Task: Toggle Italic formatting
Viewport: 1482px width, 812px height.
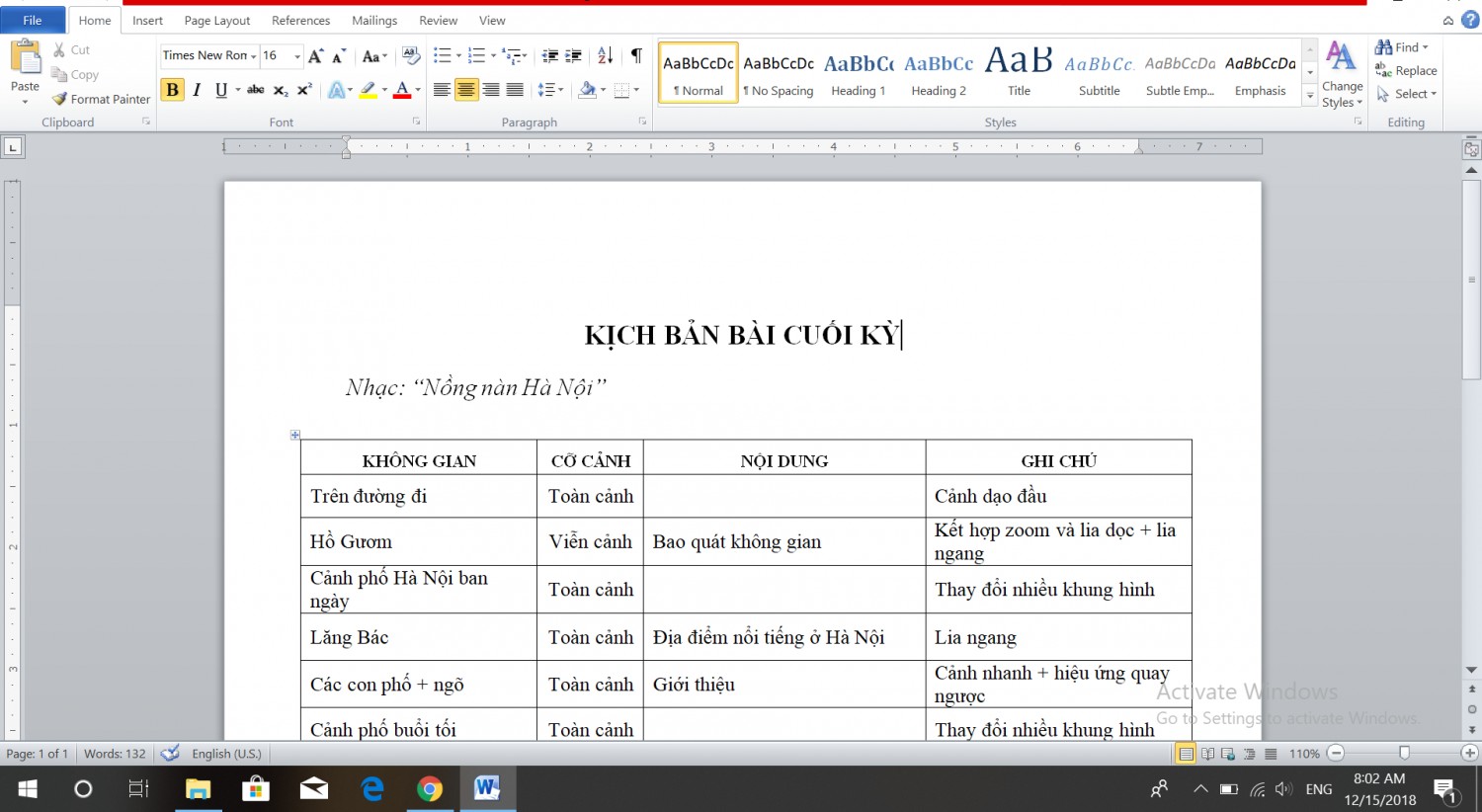Action: pos(197,90)
